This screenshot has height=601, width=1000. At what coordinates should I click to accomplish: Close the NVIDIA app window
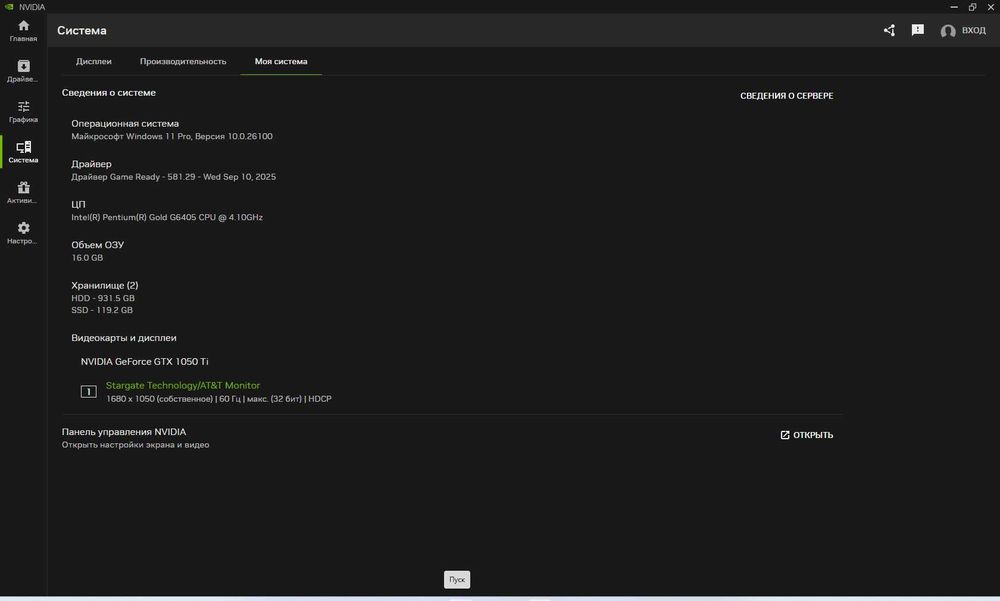991,6
